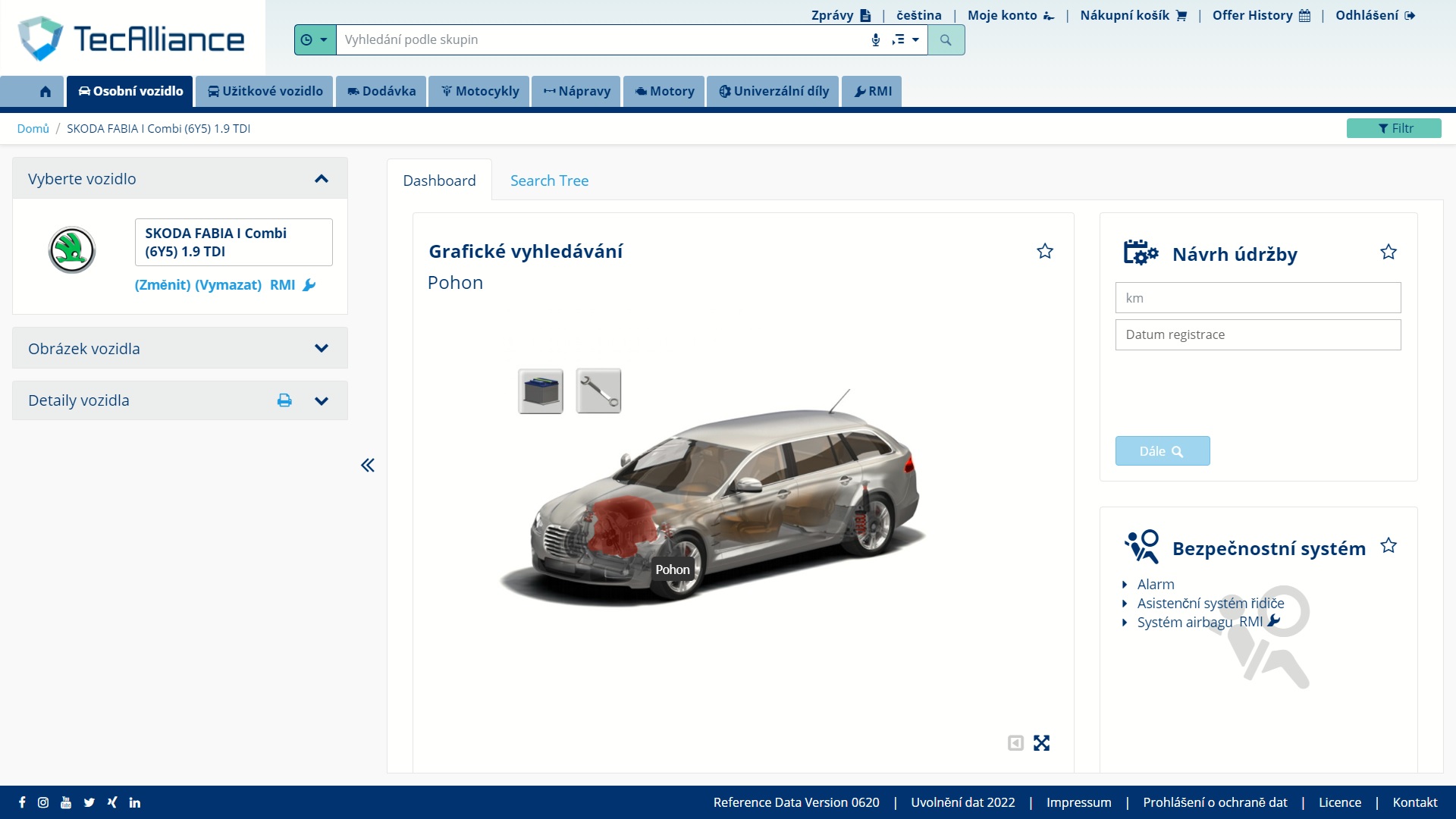Click the wrench service icon
1456x819 pixels.
[x=598, y=391]
